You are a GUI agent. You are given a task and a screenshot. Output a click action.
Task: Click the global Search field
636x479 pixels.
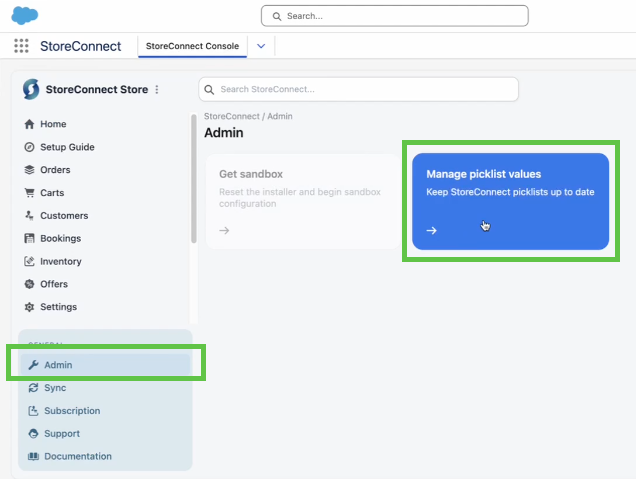click(x=395, y=16)
